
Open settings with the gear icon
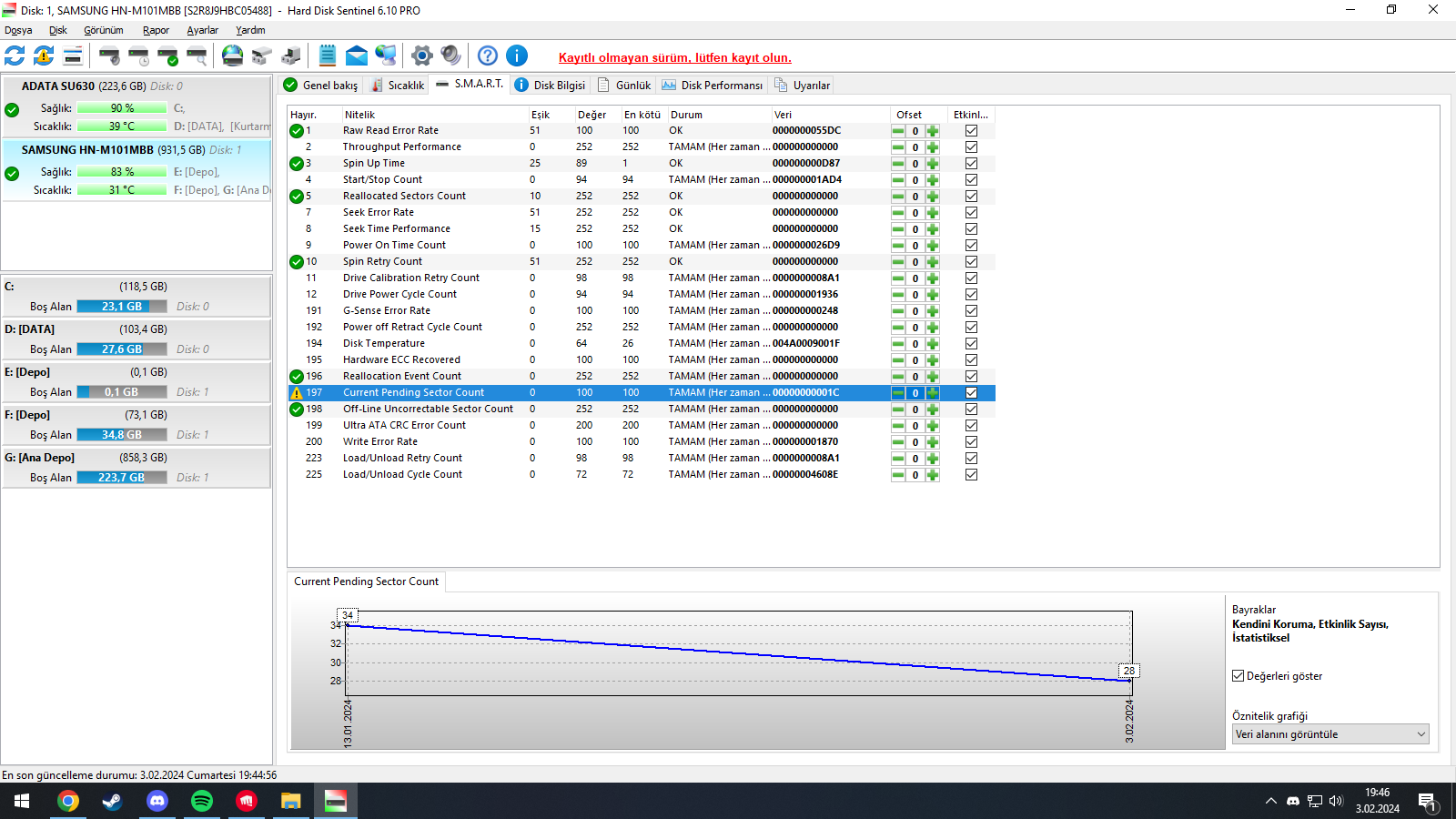click(x=422, y=56)
